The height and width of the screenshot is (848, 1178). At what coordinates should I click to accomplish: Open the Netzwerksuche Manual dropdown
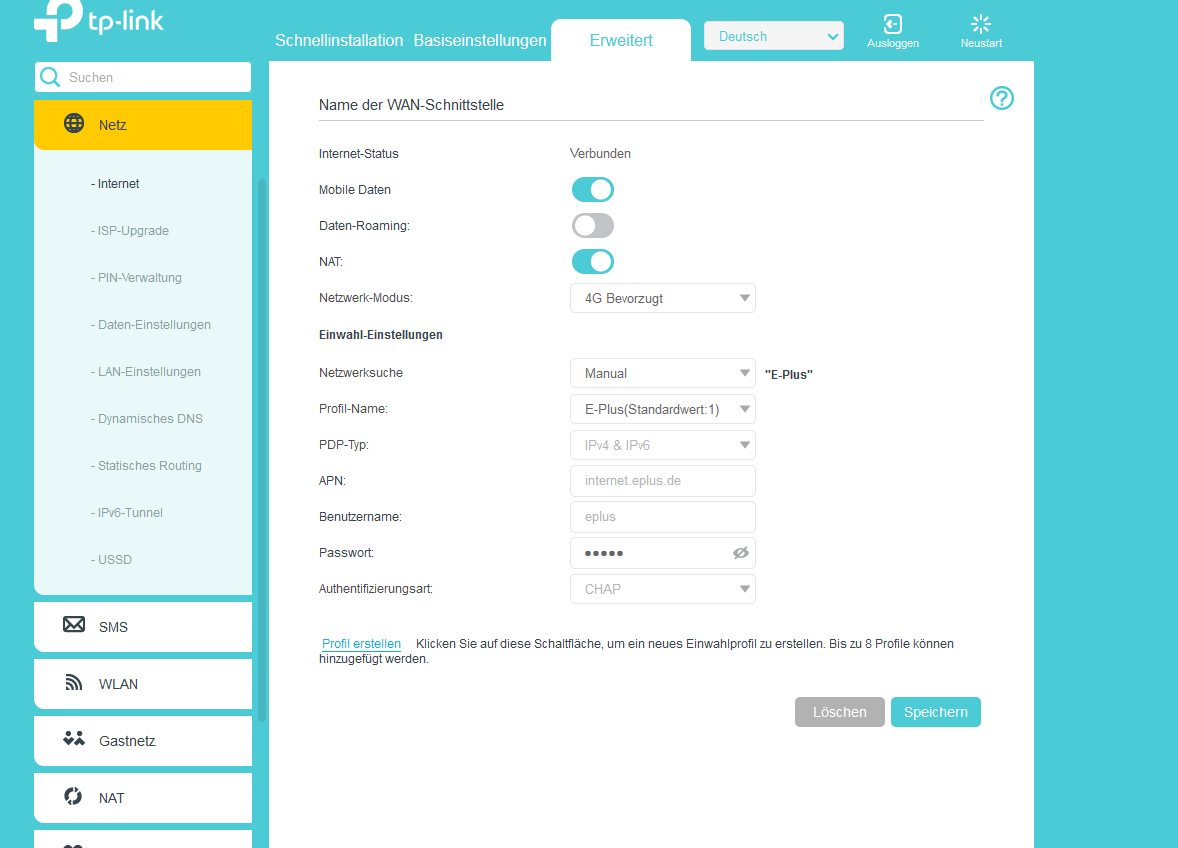[x=663, y=373]
